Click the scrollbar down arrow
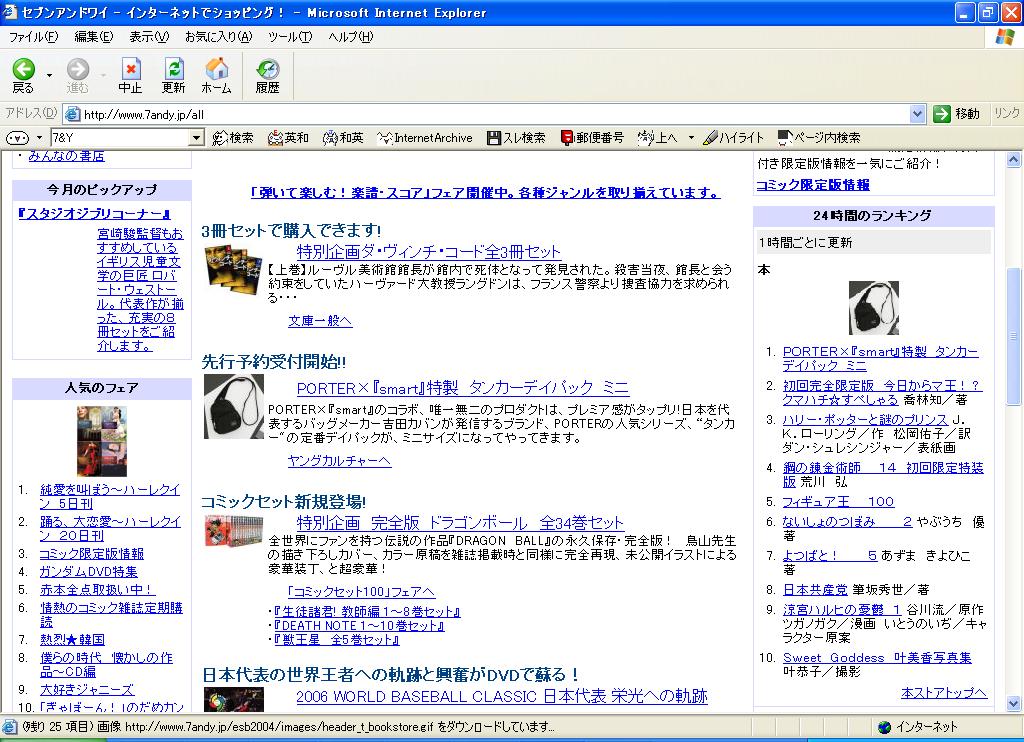The height and width of the screenshot is (742, 1024). click(1013, 703)
